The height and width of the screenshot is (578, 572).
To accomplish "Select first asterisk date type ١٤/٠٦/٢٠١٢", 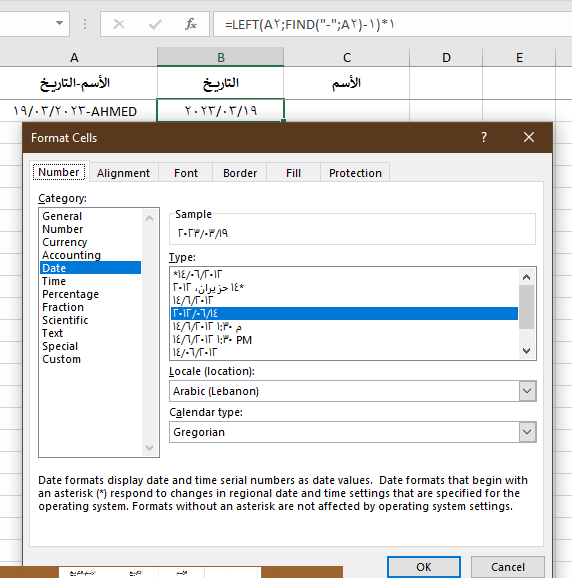I will [344, 274].
